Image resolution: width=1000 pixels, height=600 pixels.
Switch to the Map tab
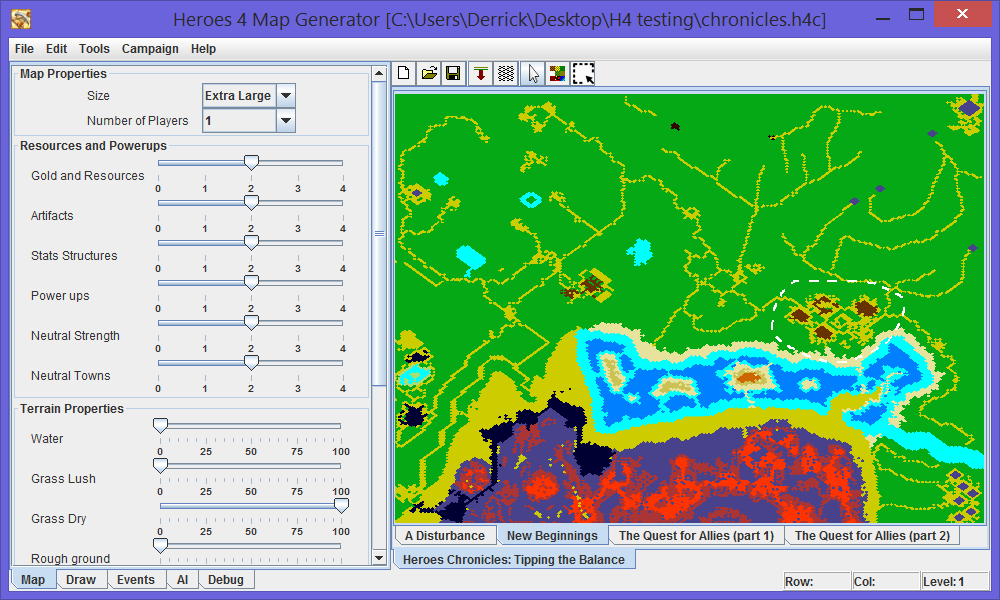33,580
